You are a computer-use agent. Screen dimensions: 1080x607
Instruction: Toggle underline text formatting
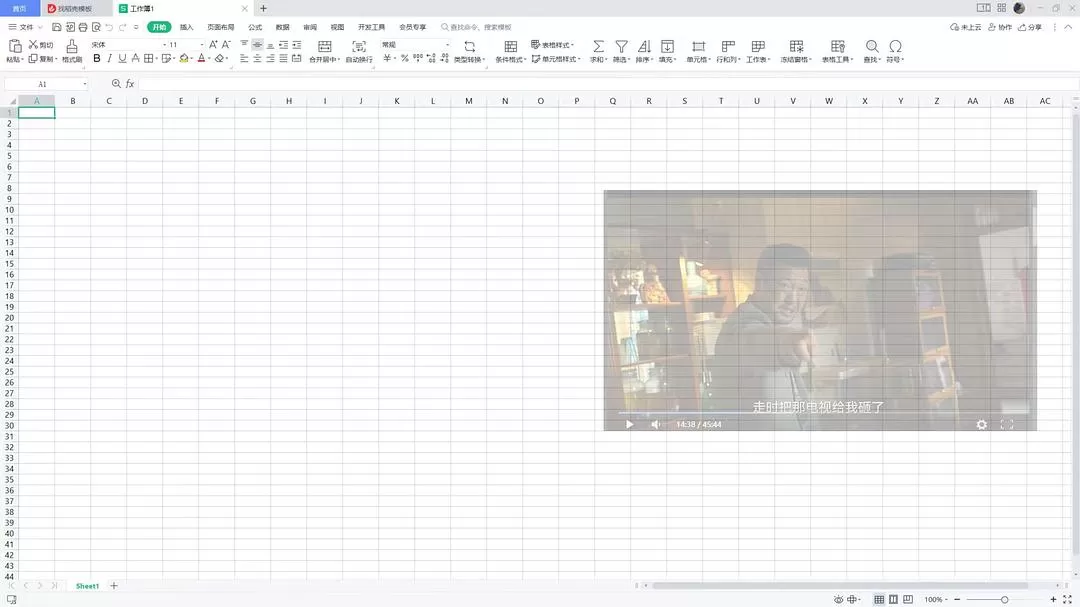[x=123, y=59]
